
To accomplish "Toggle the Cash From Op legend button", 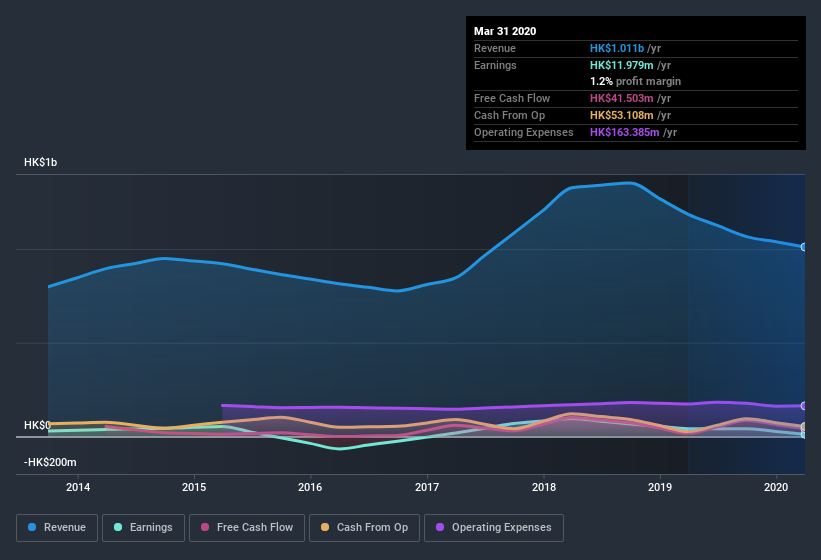I will click(364, 528).
